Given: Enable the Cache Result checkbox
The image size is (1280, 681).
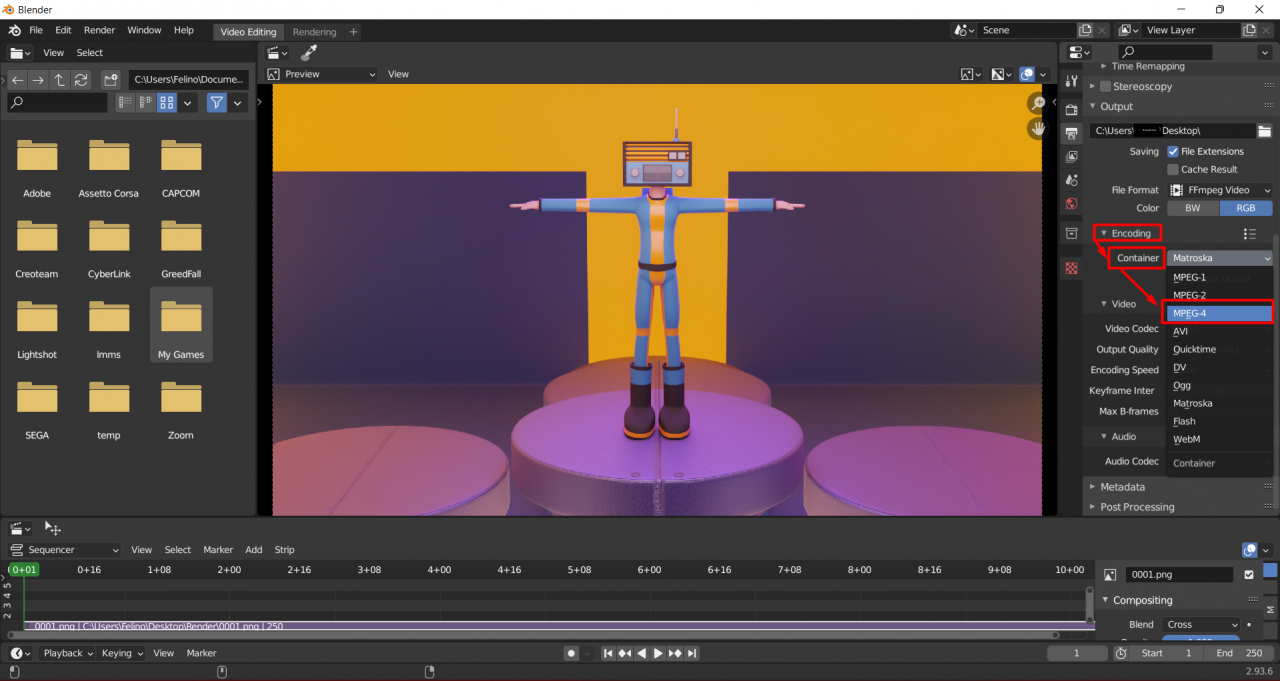Looking at the screenshot, I should [1172, 170].
